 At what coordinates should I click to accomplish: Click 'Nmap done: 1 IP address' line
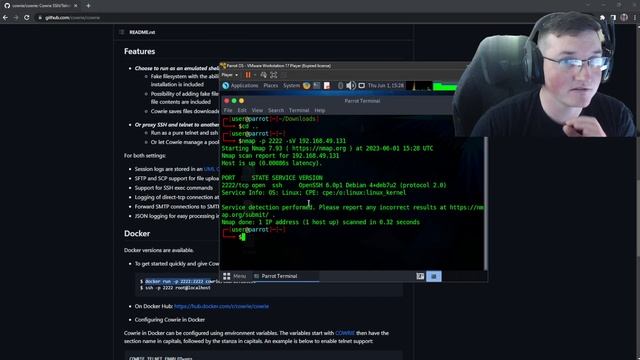[x=320, y=222]
